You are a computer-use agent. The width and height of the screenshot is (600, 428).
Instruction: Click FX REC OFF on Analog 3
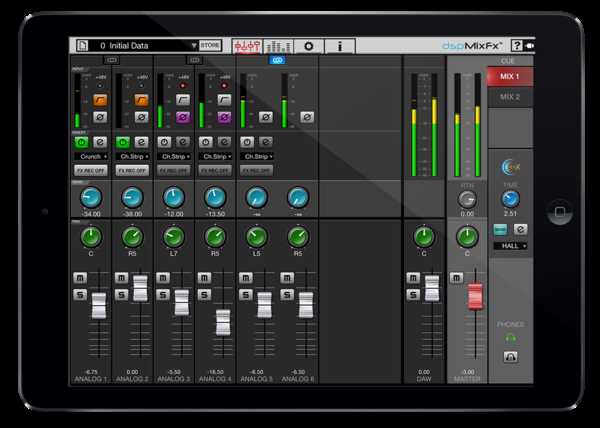coord(174,171)
